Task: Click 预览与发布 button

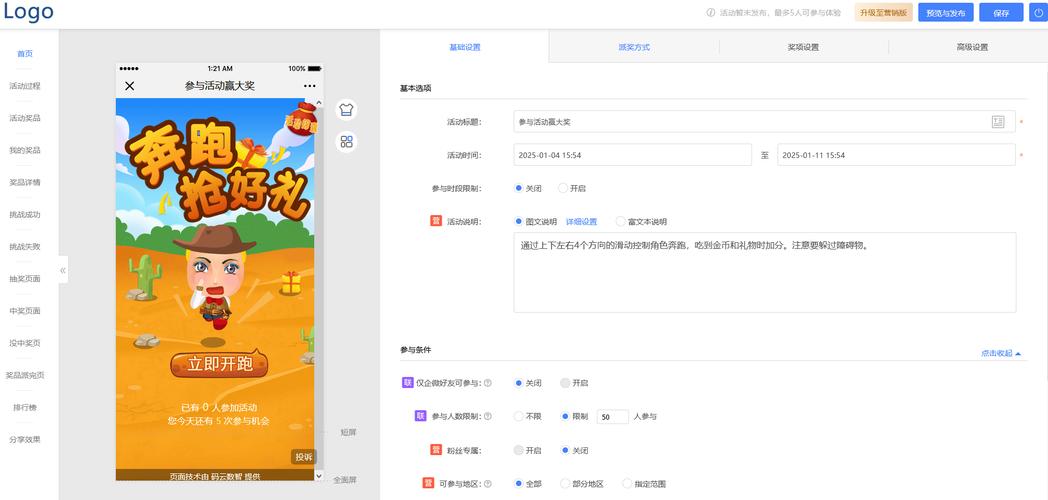Action: click(946, 13)
